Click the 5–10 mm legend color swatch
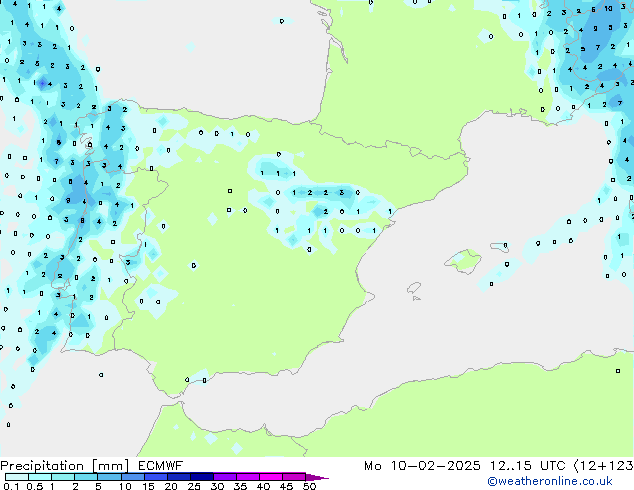 [x=109, y=477]
